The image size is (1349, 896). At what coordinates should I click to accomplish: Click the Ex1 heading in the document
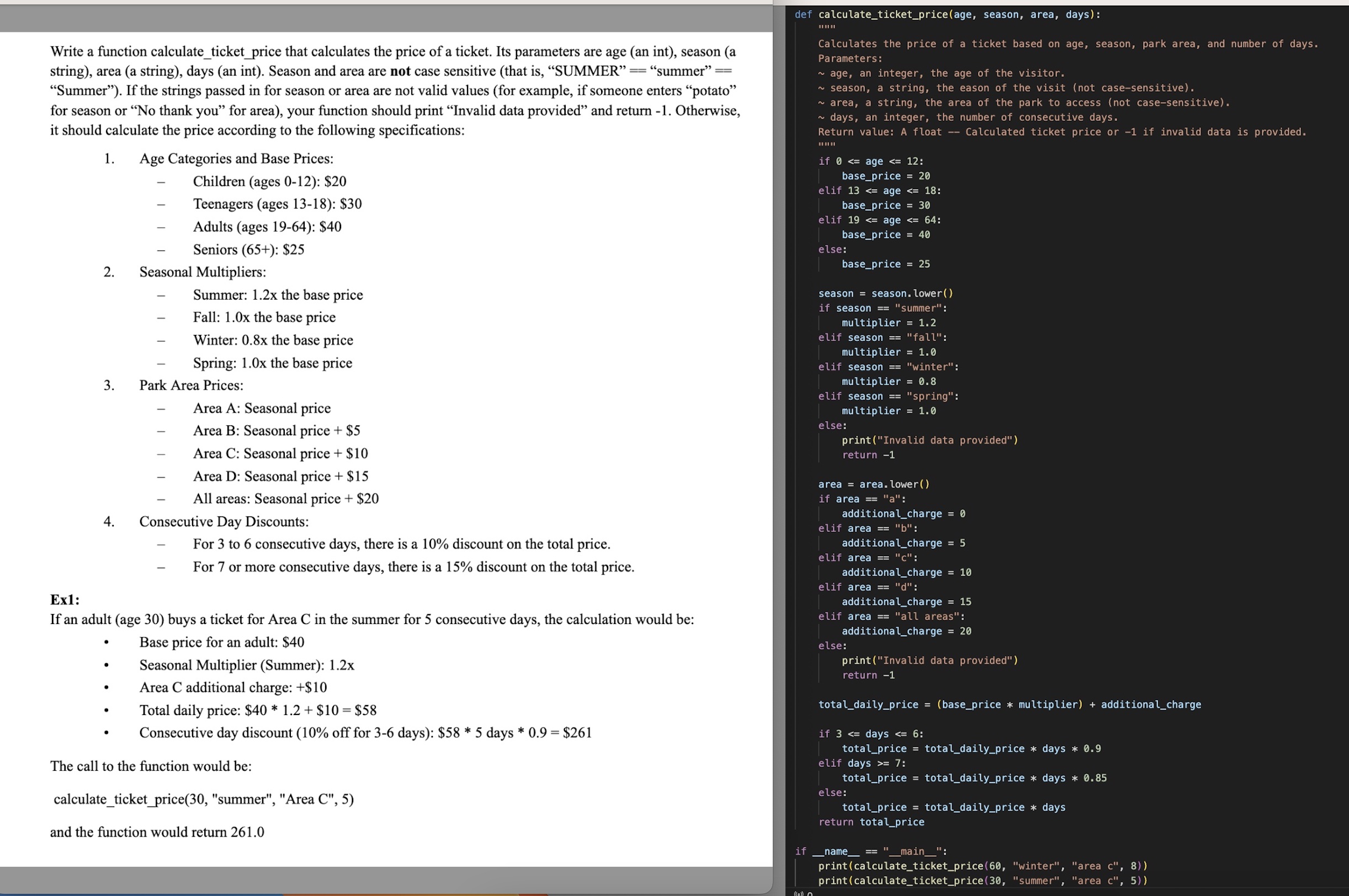pyautogui.click(x=65, y=599)
